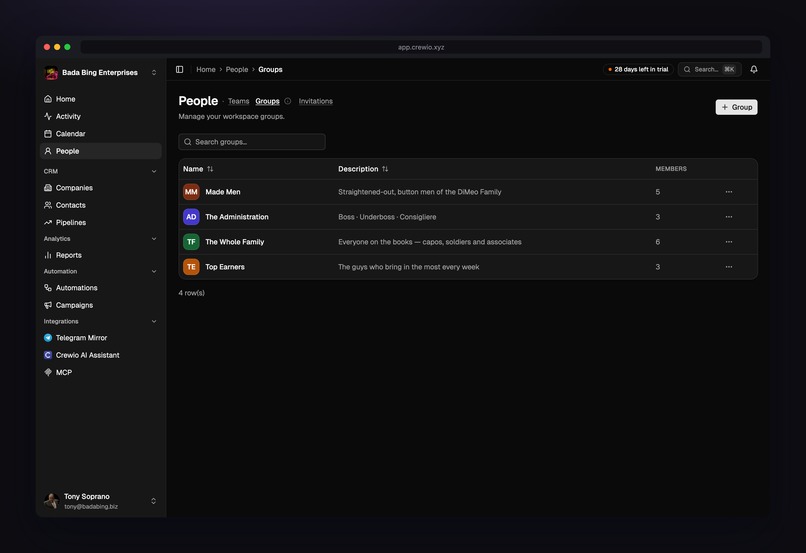This screenshot has height=553, width=806.
Task: Focus the Search groups field
Action: (252, 142)
